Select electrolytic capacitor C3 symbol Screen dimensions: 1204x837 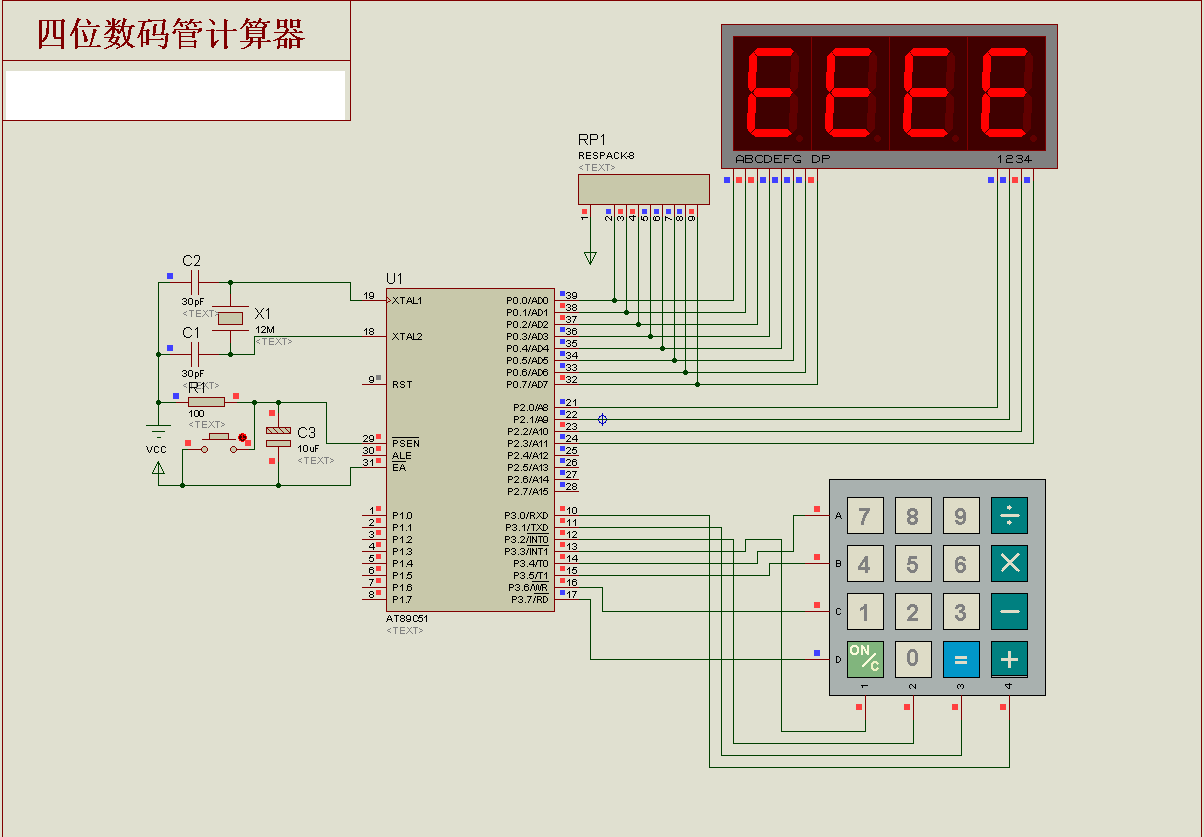click(x=278, y=436)
